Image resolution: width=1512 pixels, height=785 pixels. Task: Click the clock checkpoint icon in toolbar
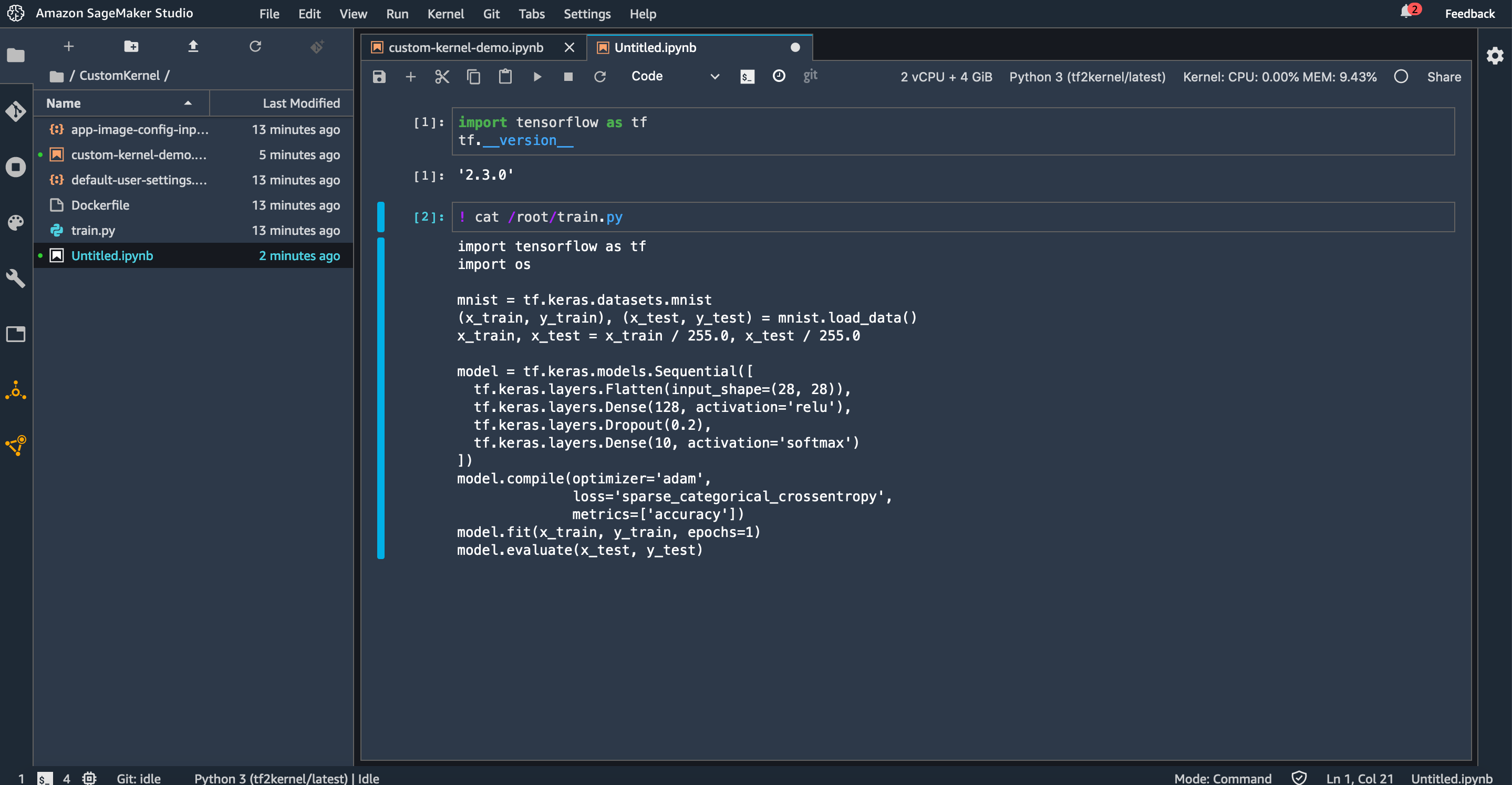point(779,76)
